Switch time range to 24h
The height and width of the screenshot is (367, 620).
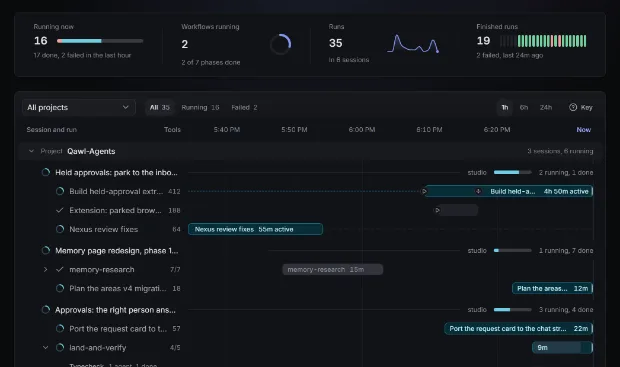pyautogui.click(x=546, y=108)
